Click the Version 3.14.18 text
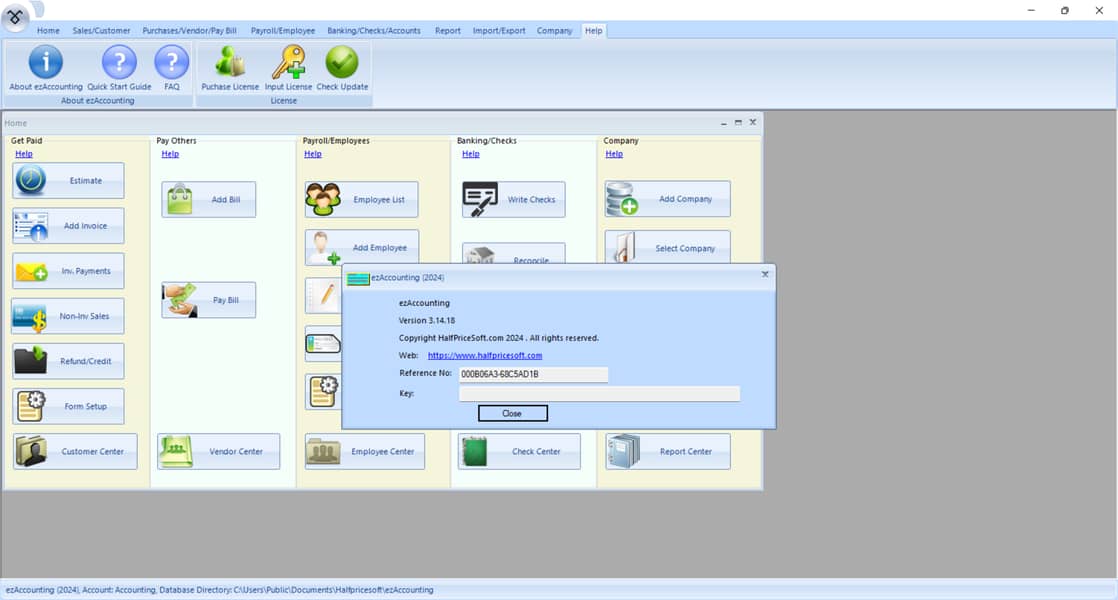This screenshot has height=600, width=1118. pos(426,321)
